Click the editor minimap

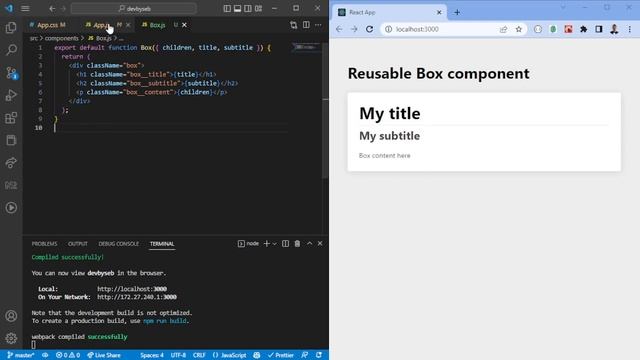[306, 47]
